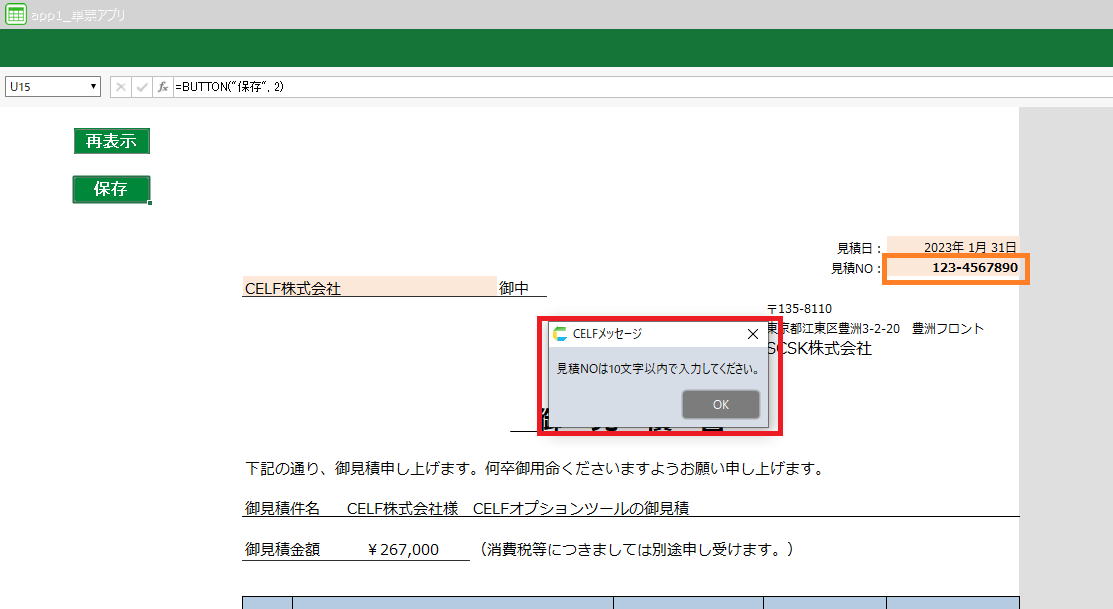The height and width of the screenshot is (609, 1113).
Task: Click the U15 cell reference name box
Action: pyautogui.click(x=45, y=87)
